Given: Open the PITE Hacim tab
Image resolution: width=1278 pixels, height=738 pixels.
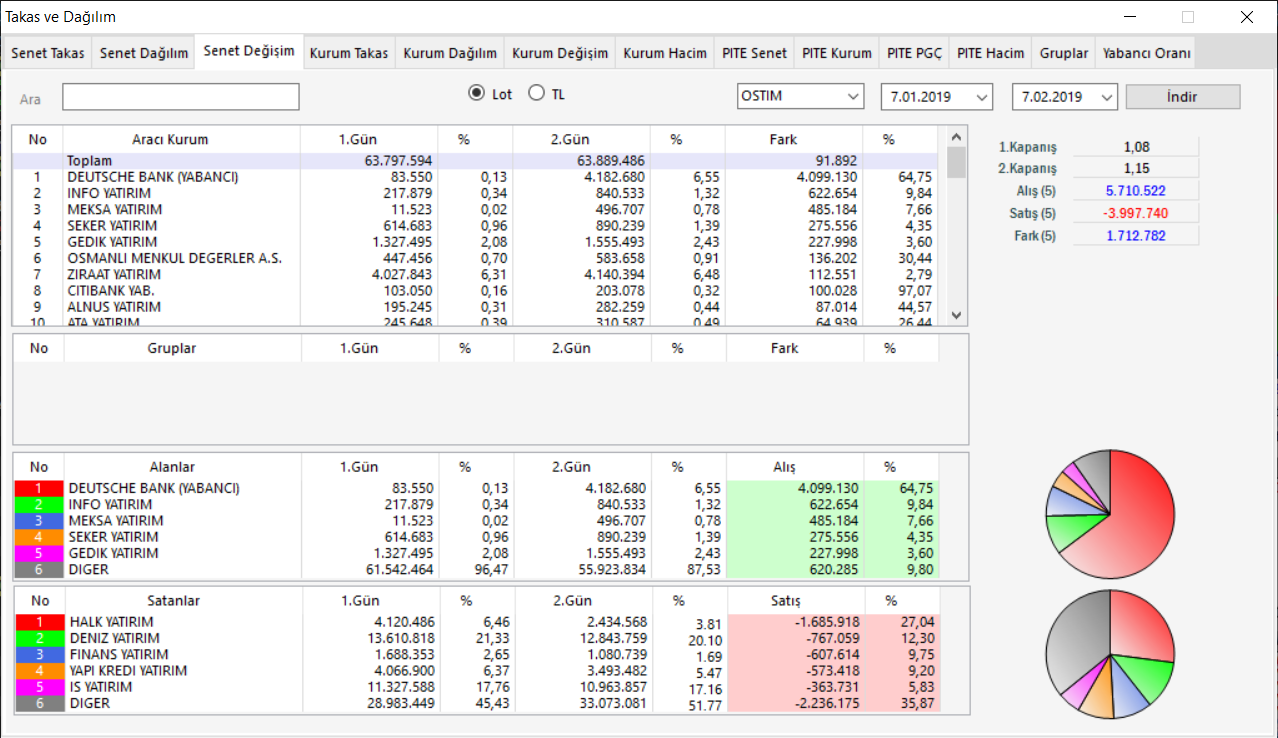Looking at the screenshot, I should click(991, 53).
